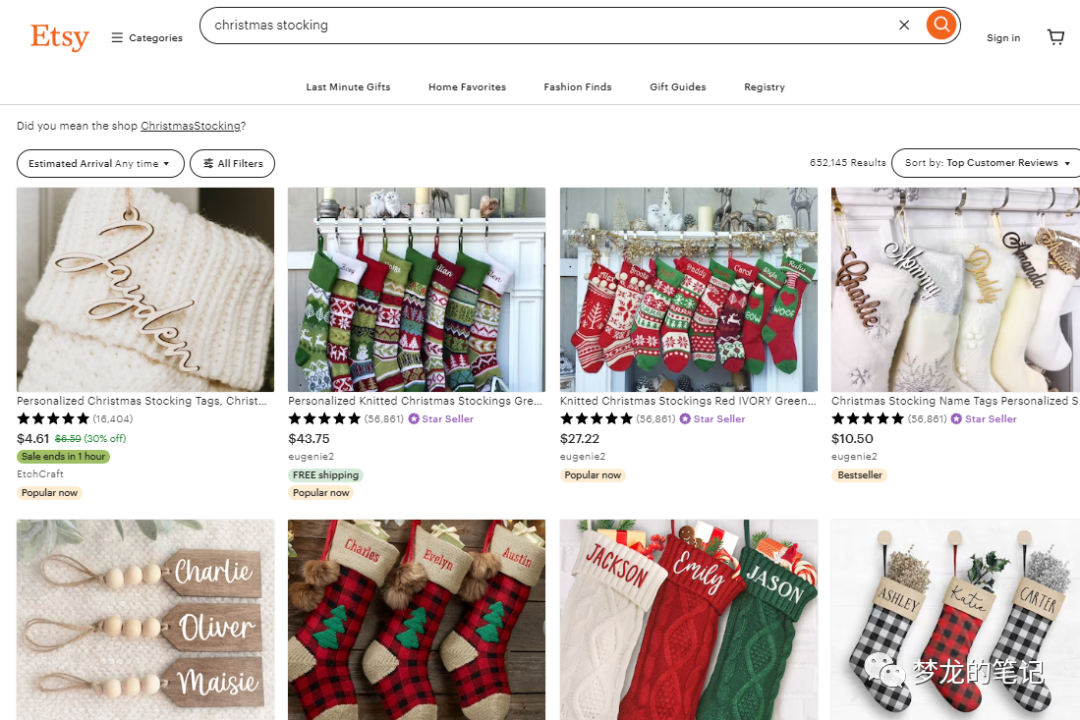Click the eugenie2 shop name under $10.50
Viewport: 1080px width, 720px height.
point(854,457)
